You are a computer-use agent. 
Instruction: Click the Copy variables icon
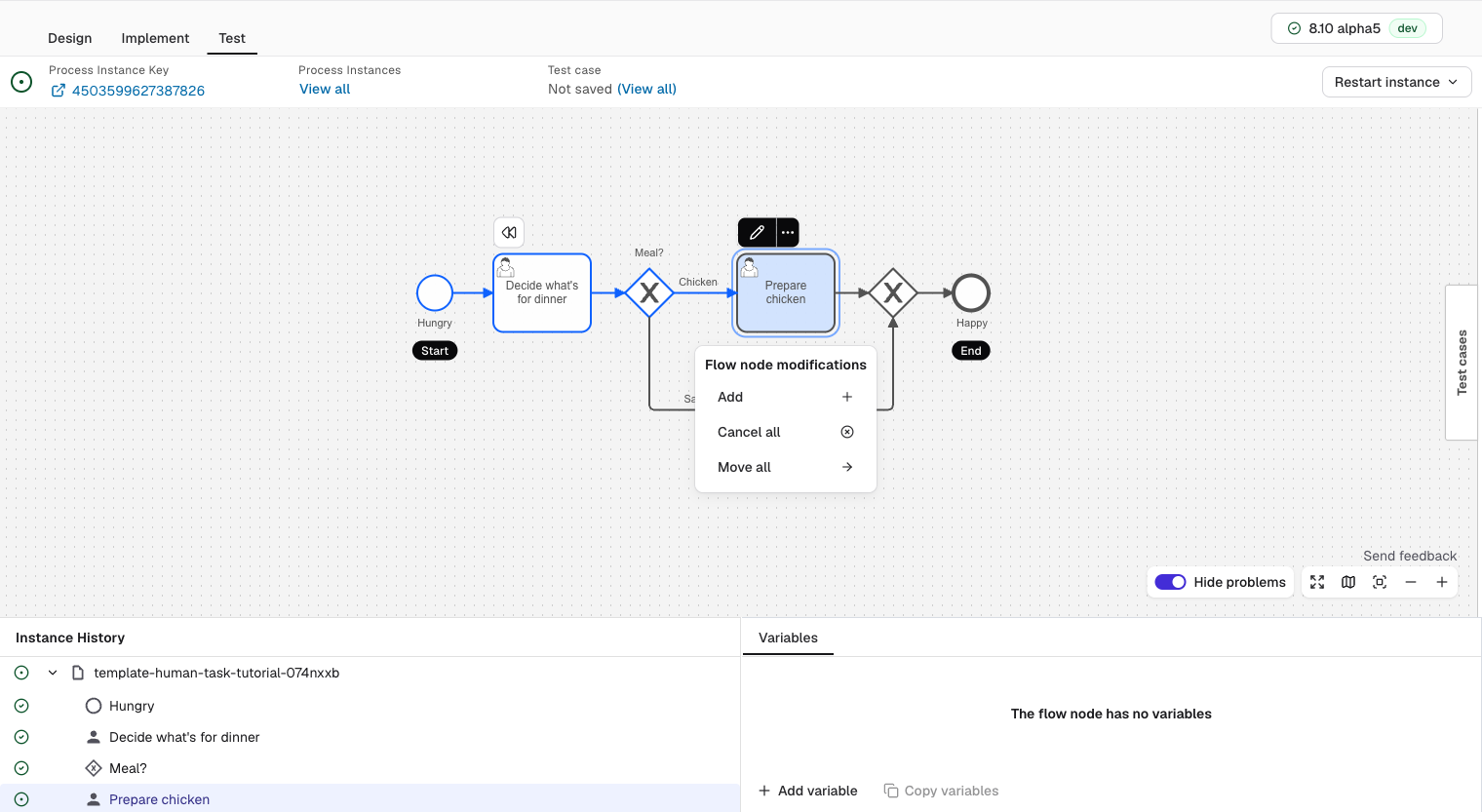click(891, 791)
